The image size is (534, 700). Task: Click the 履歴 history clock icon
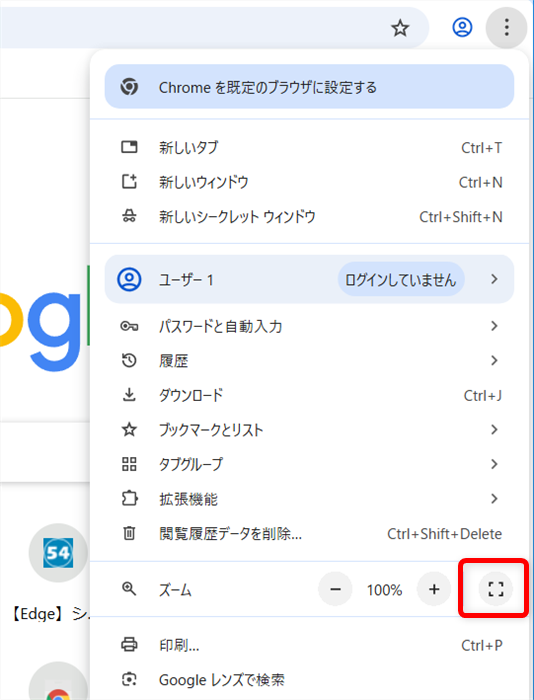[129, 360]
